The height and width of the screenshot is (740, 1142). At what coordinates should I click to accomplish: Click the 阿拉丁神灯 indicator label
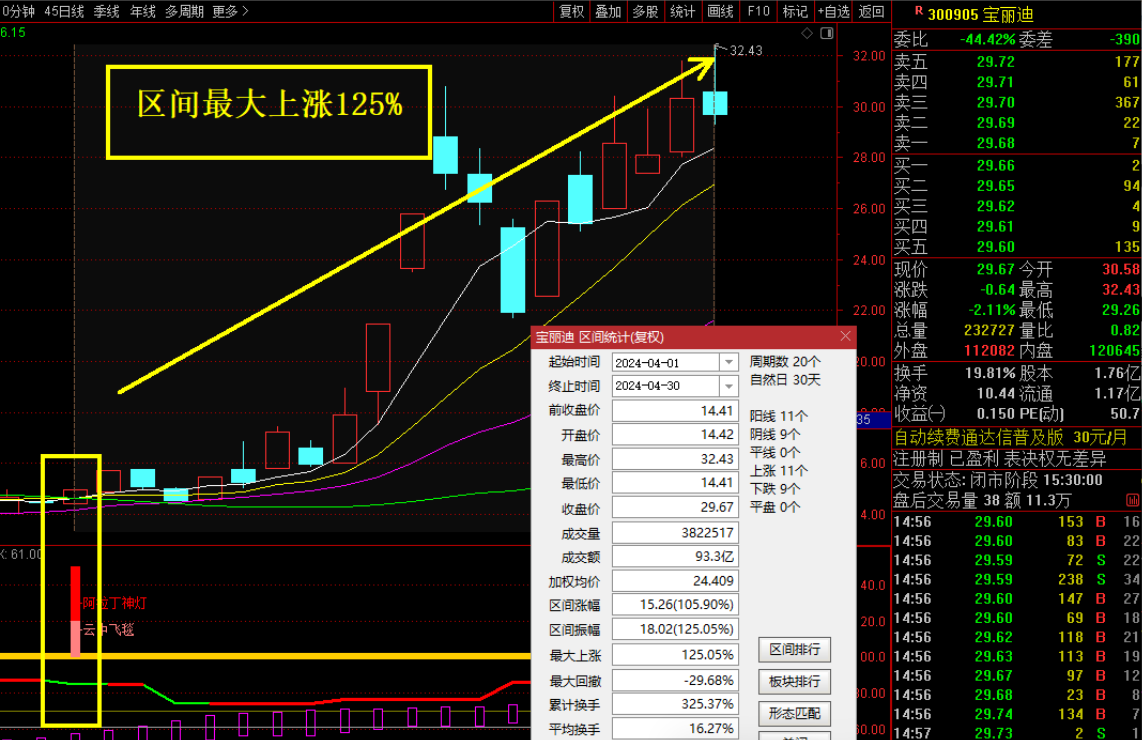pos(114,603)
